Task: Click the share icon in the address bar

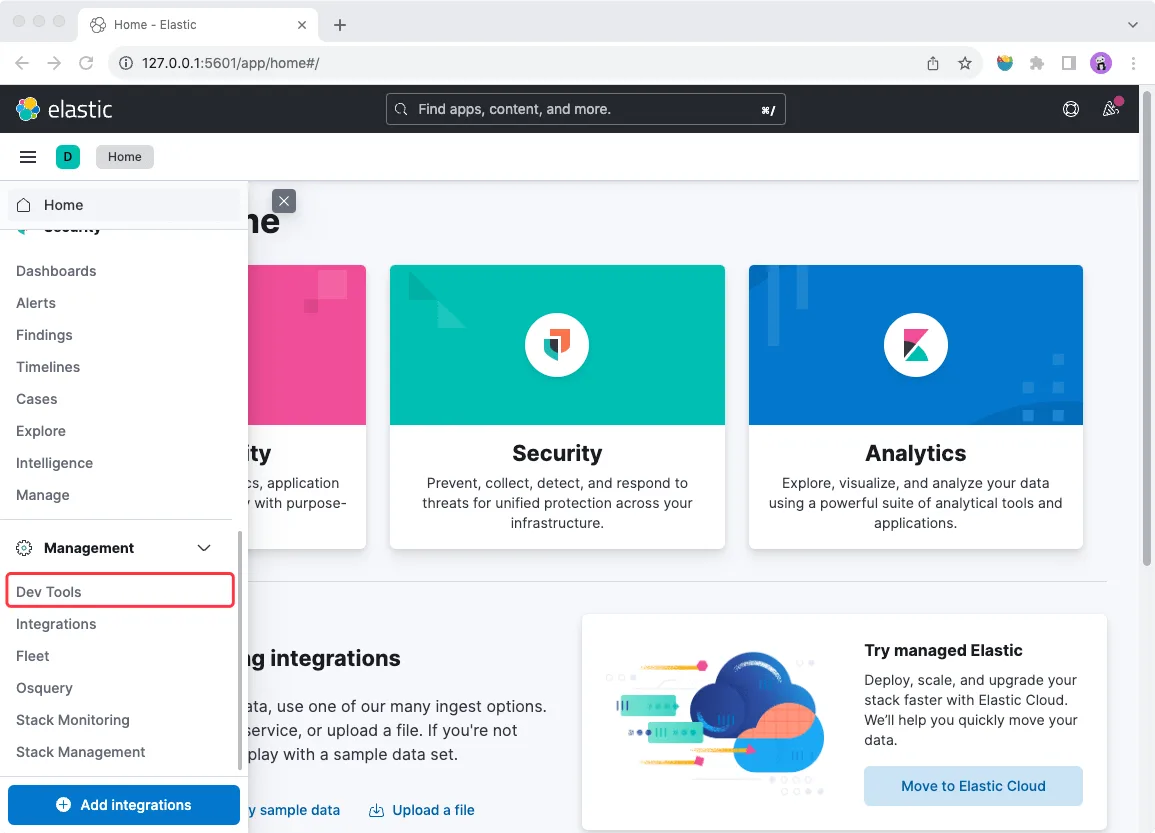Action: coord(932,62)
